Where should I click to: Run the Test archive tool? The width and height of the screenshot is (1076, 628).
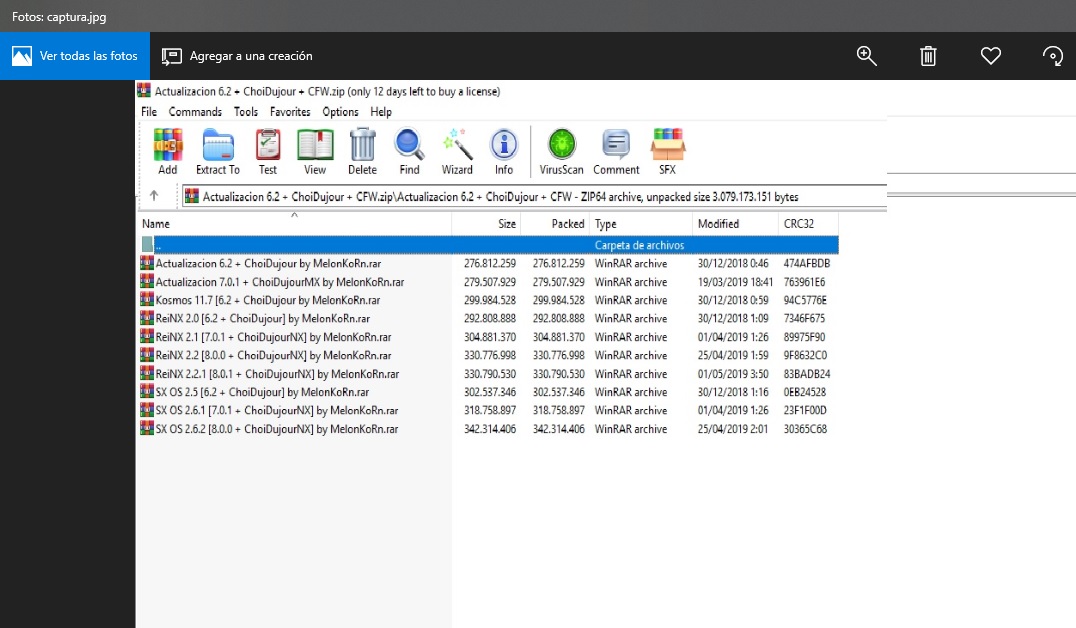(x=268, y=152)
